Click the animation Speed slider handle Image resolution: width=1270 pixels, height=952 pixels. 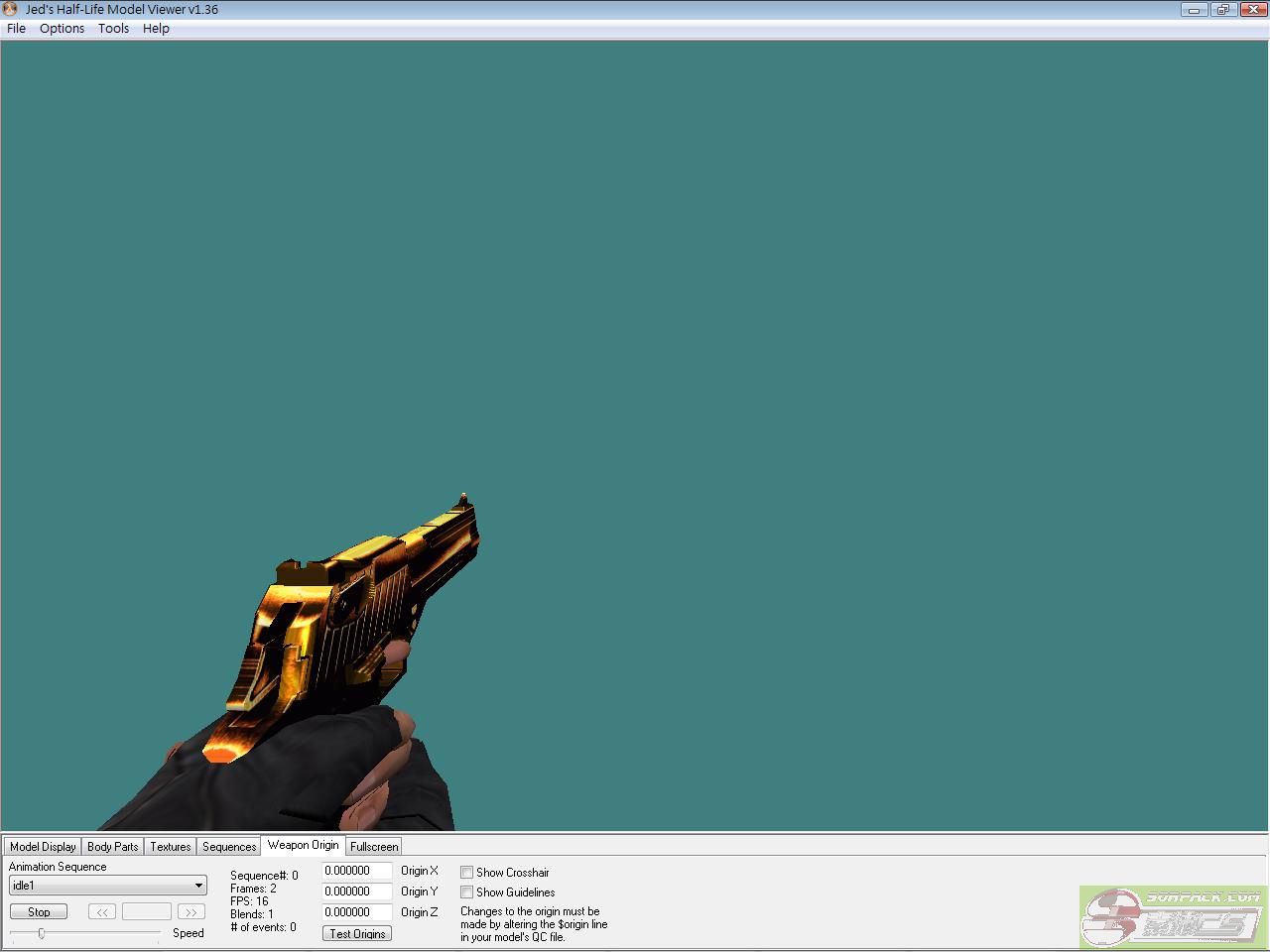(41, 933)
